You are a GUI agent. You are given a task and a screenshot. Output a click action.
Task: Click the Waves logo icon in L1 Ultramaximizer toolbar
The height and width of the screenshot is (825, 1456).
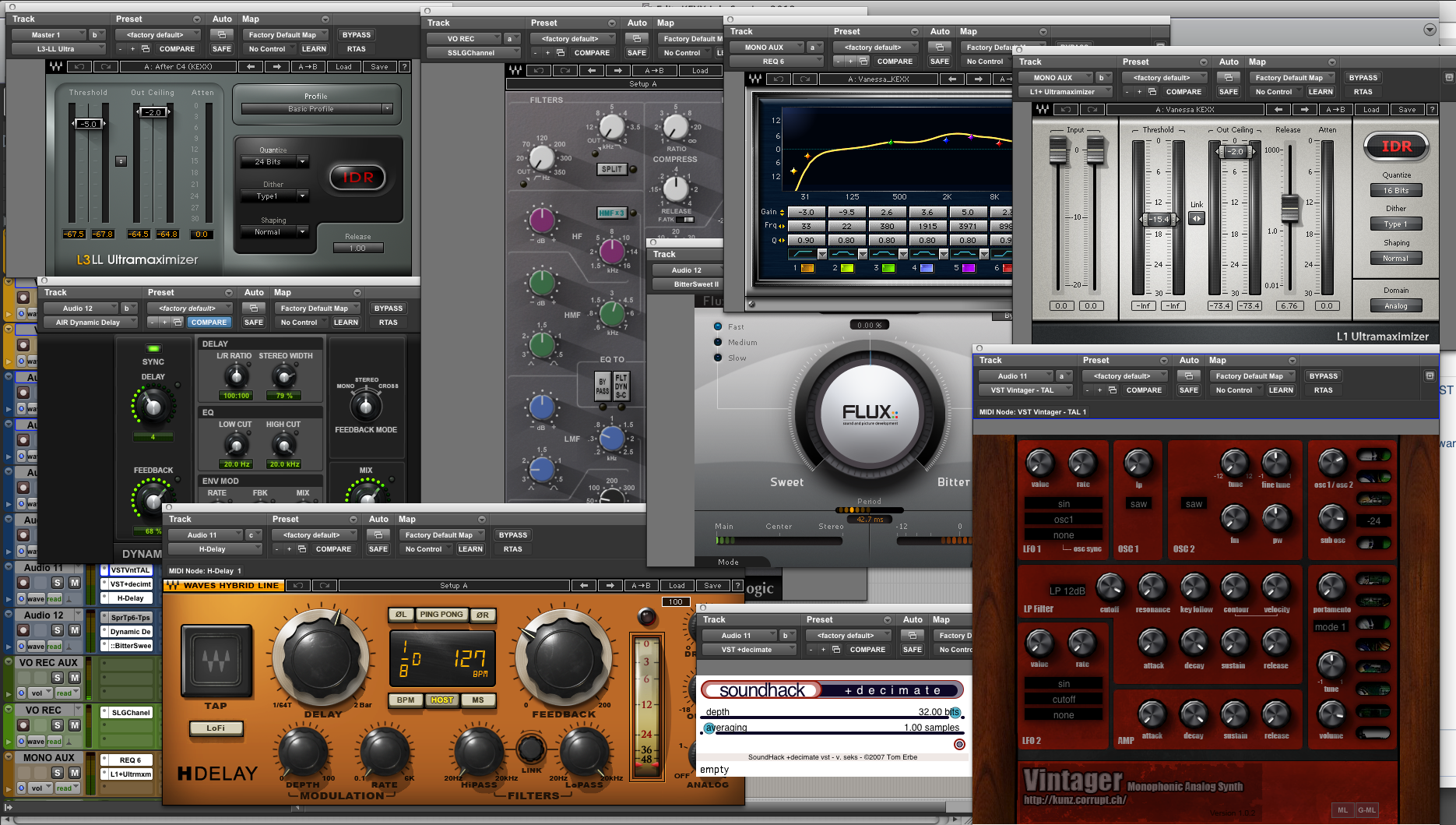pos(1043,110)
